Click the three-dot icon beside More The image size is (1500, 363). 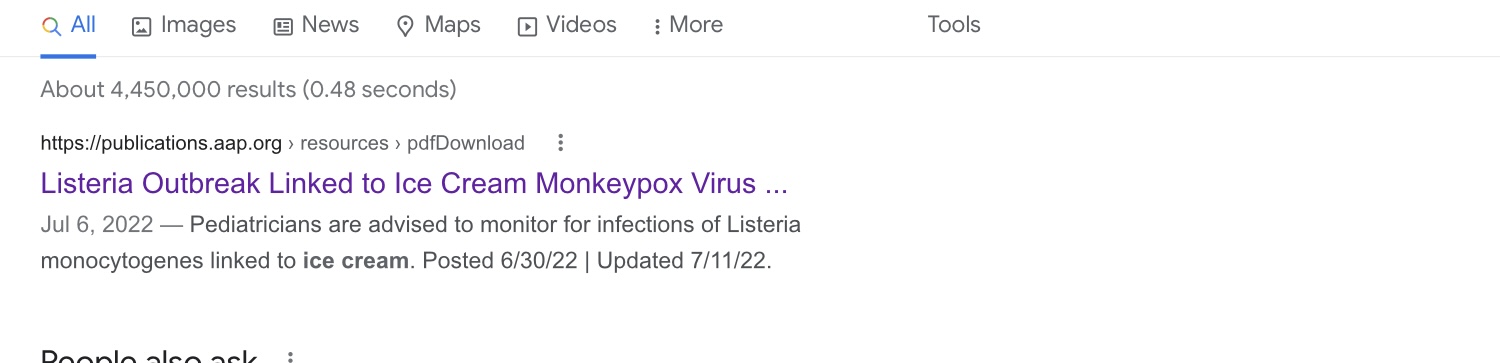pyautogui.click(x=657, y=27)
